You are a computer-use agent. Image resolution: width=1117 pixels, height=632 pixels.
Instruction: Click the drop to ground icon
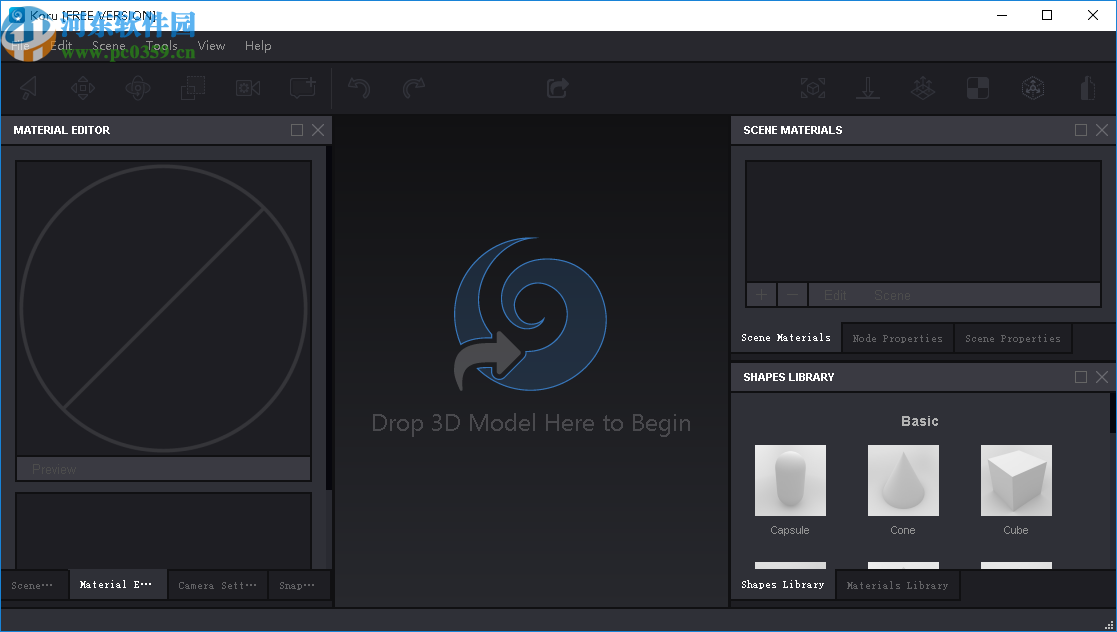click(x=867, y=88)
